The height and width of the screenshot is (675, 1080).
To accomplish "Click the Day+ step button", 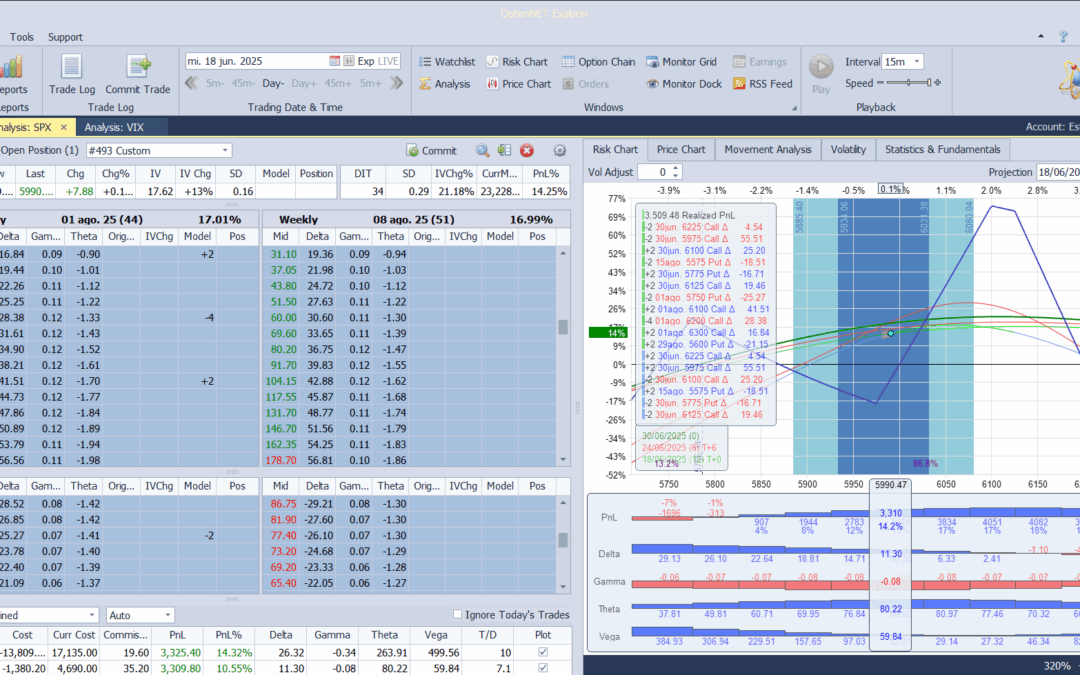I will click(304, 83).
